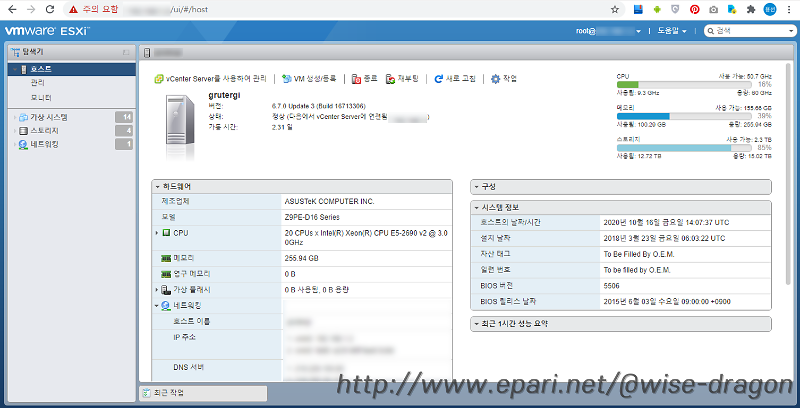
Task: Select 가상 시스템 in navigator
Action: pos(48,117)
